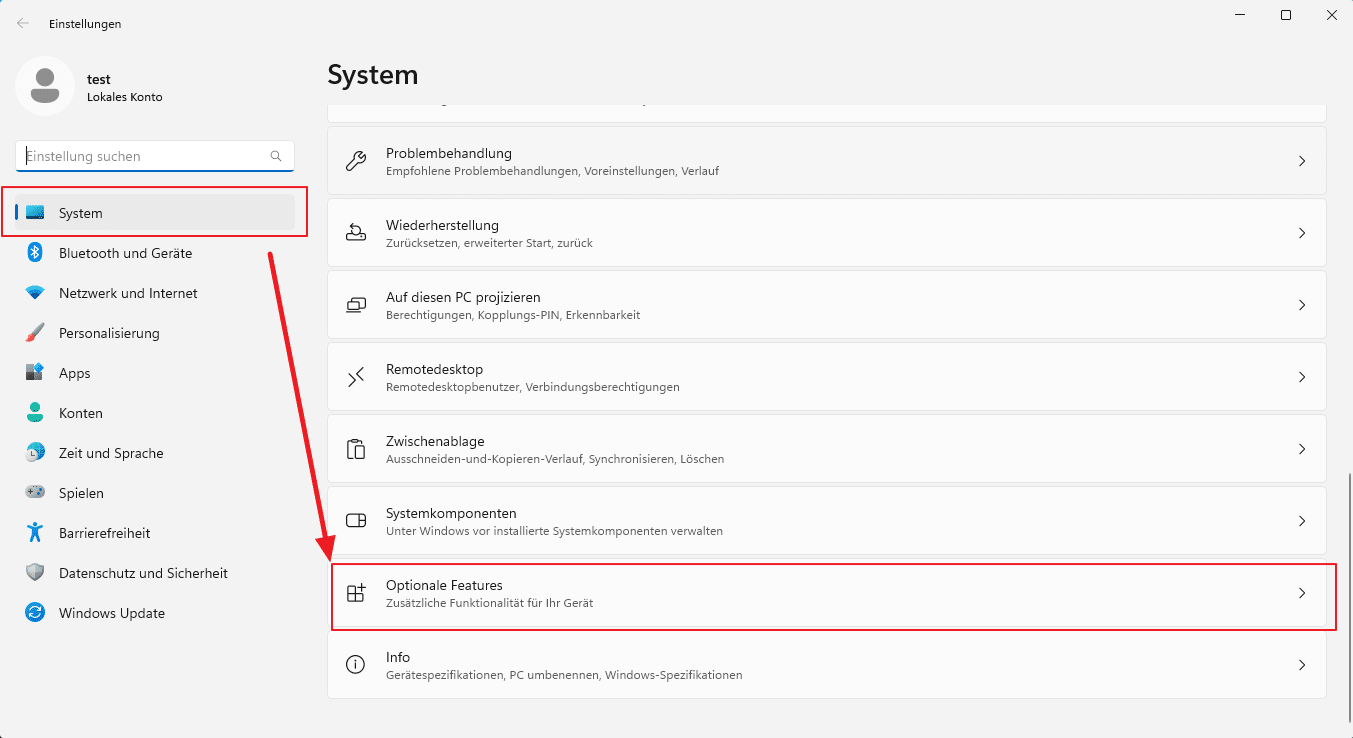Expand the Remotedesktop settings chevron

point(1302,377)
